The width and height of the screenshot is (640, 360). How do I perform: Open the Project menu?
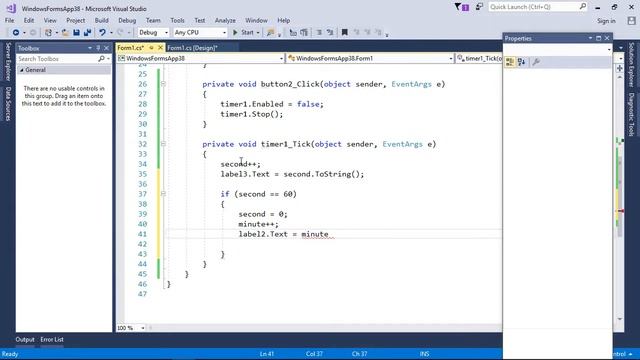[76, 20]
